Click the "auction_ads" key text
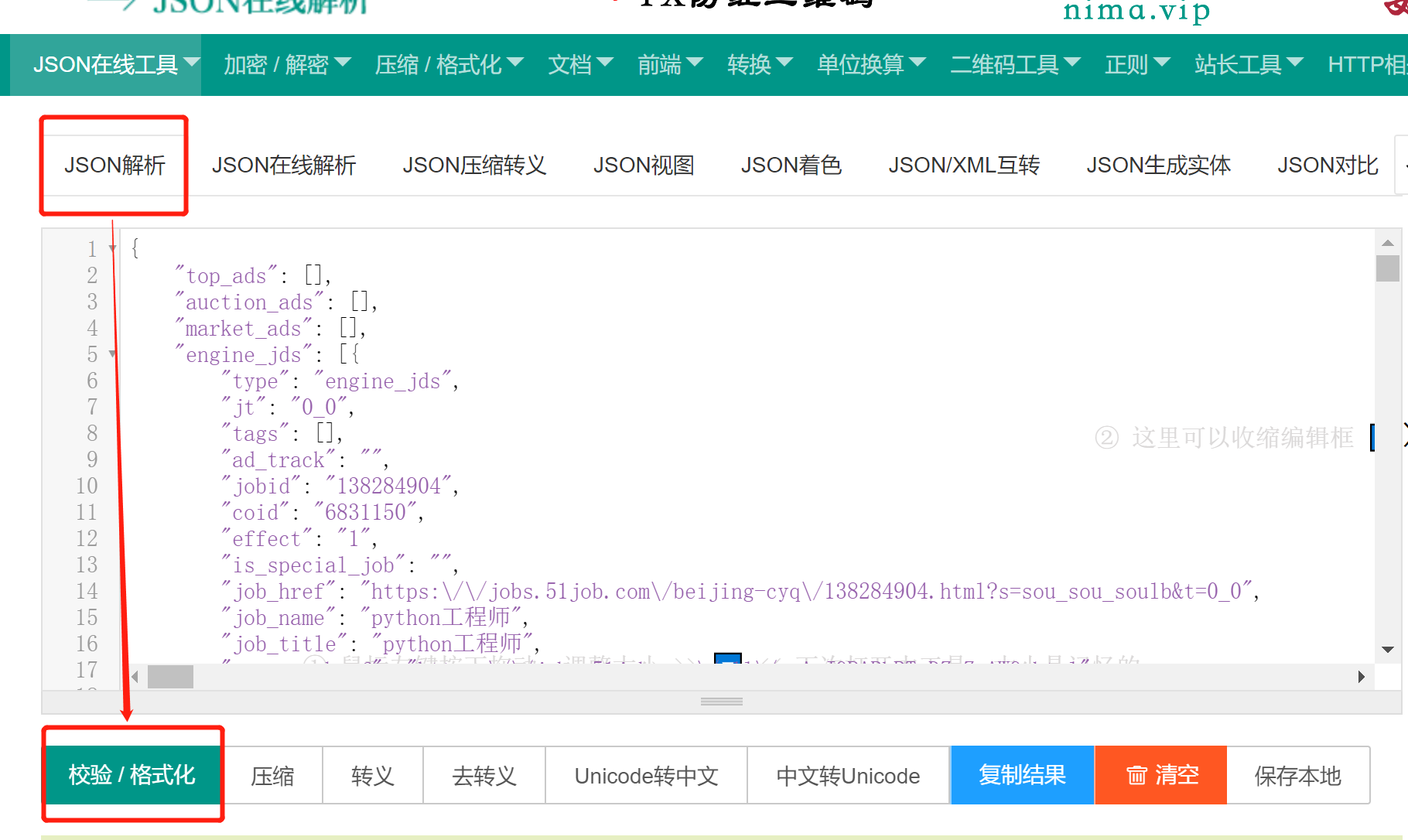The image size is (1408, 840). [x=249, y=302]
